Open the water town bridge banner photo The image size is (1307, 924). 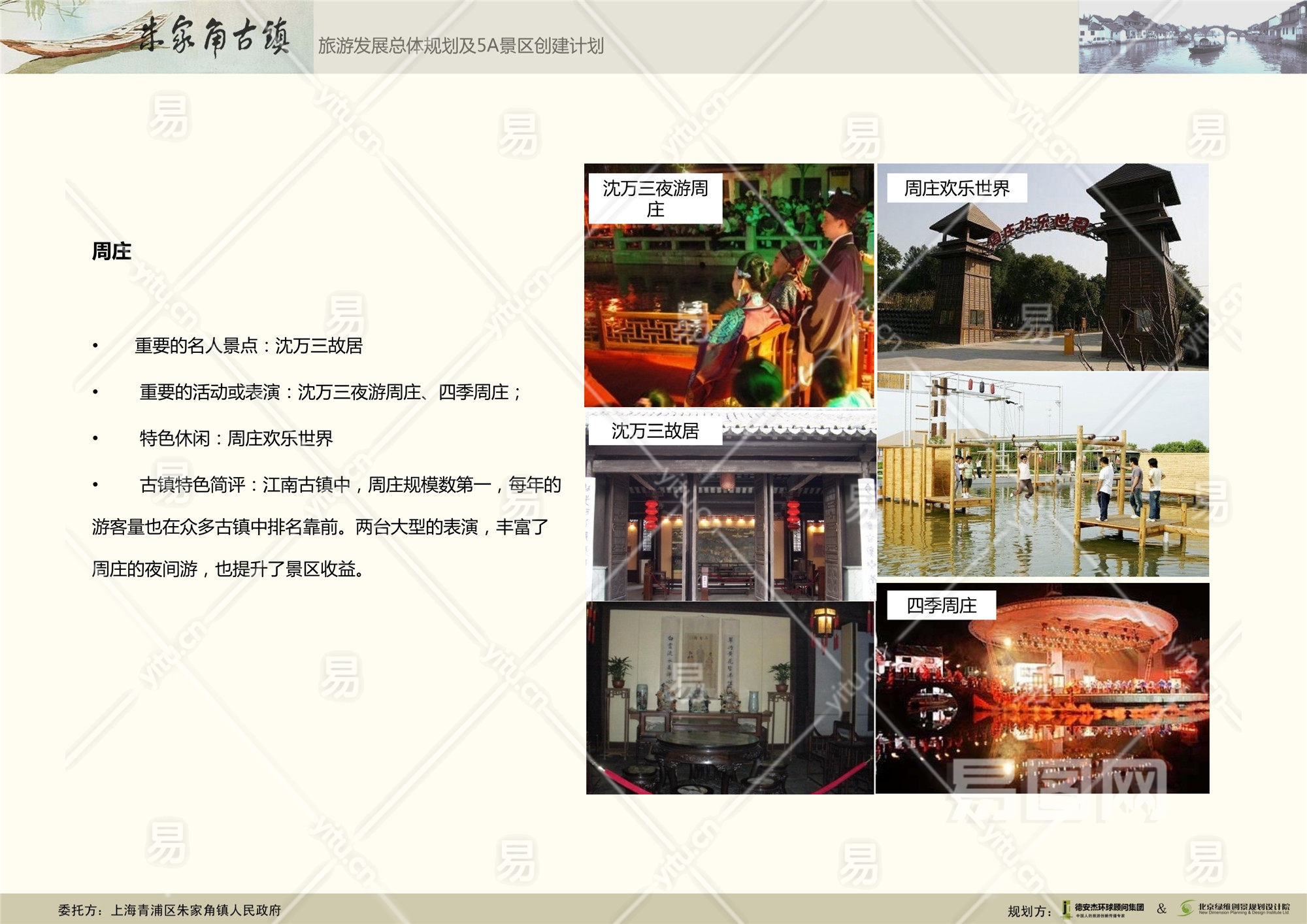tap(1192, 37)
